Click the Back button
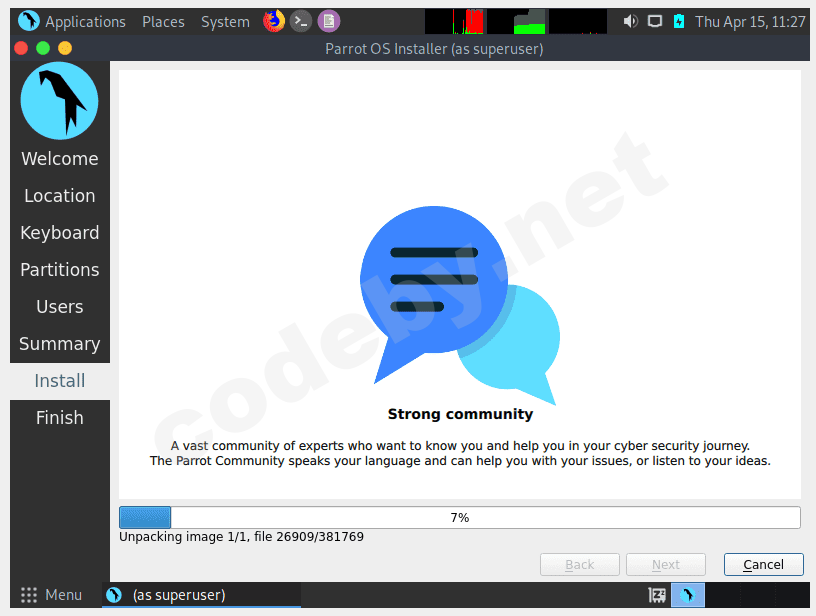The image size is (816, 616). [x=580, y=564]
